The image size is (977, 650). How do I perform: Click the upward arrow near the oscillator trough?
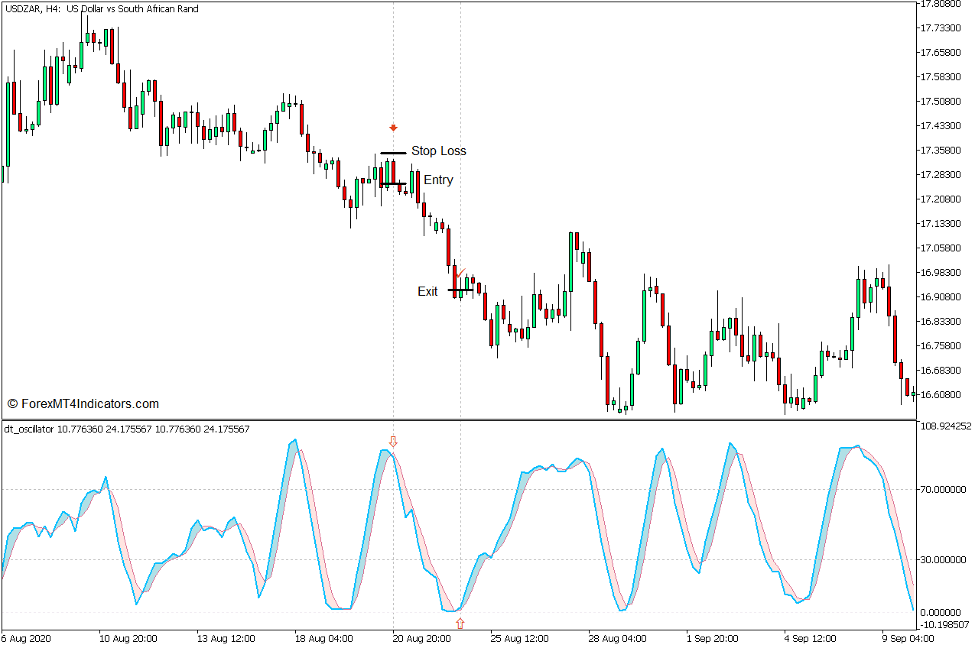tap(461, 622)
